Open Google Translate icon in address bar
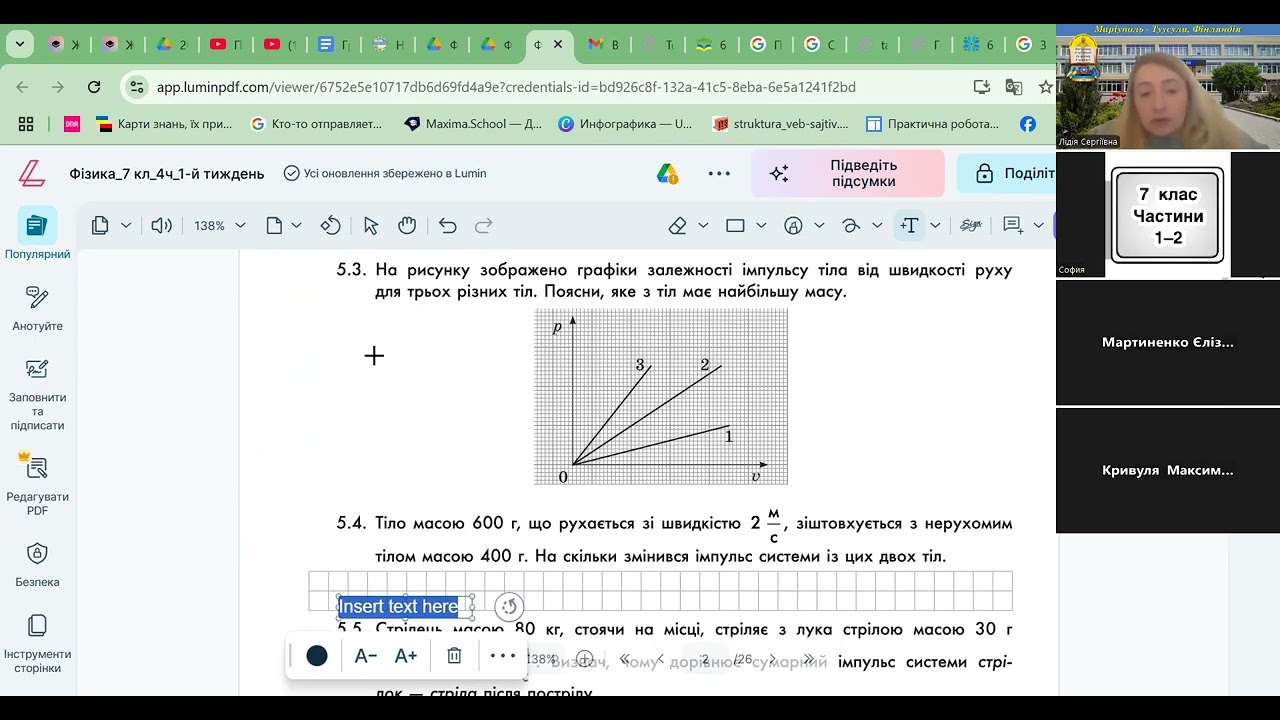This screenshot has height=720, width=1280. click(x=1014, y=87)
